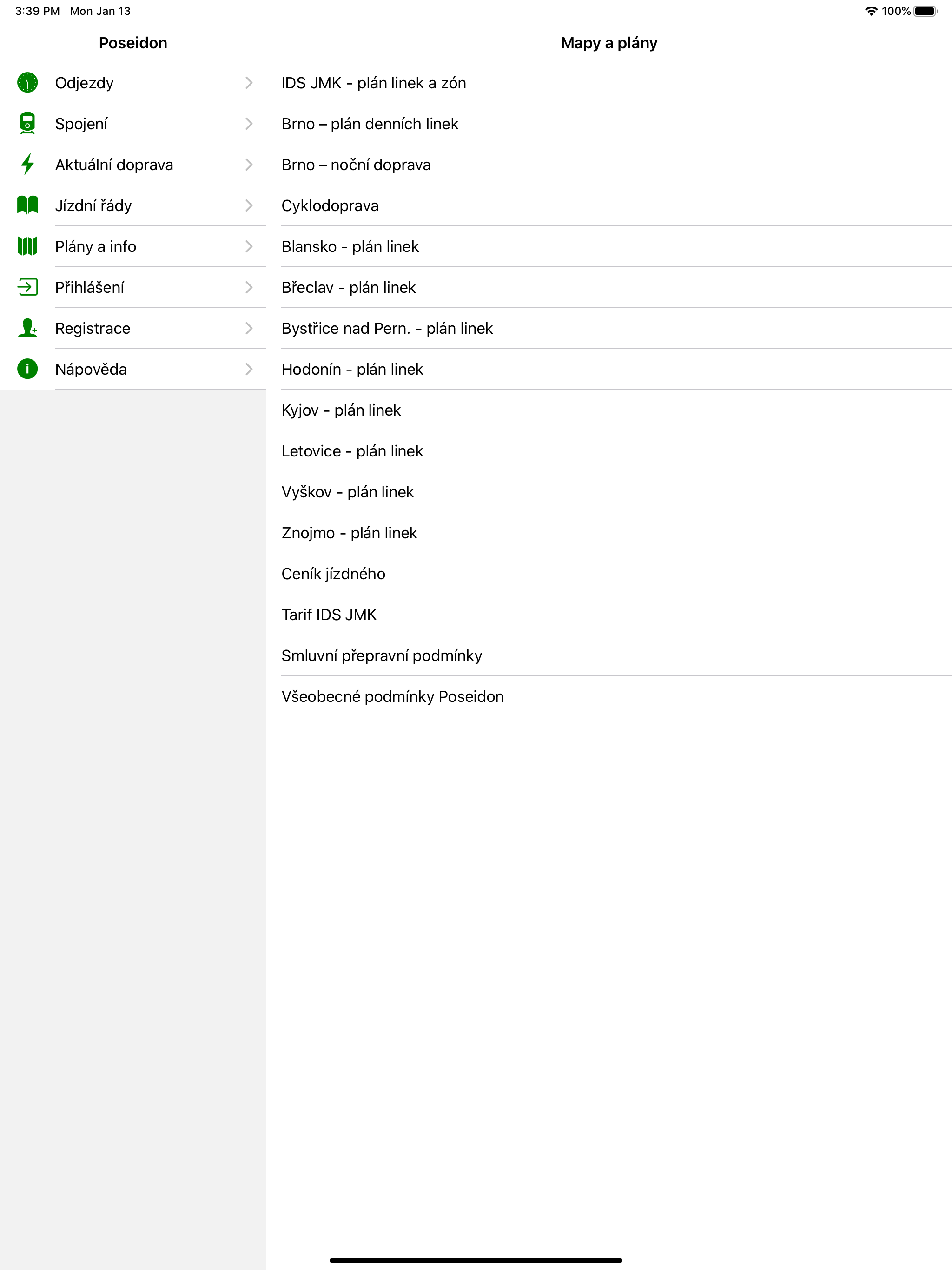Open Všeobecné podmínky Poseidon
This screenshot has height=1270, width=952.
tap(609, 696)
